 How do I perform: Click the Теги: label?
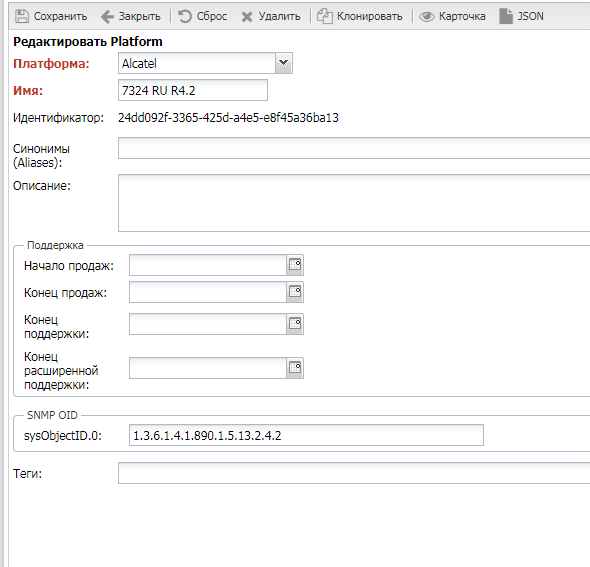pyautogui.click(x=27, y=473)
